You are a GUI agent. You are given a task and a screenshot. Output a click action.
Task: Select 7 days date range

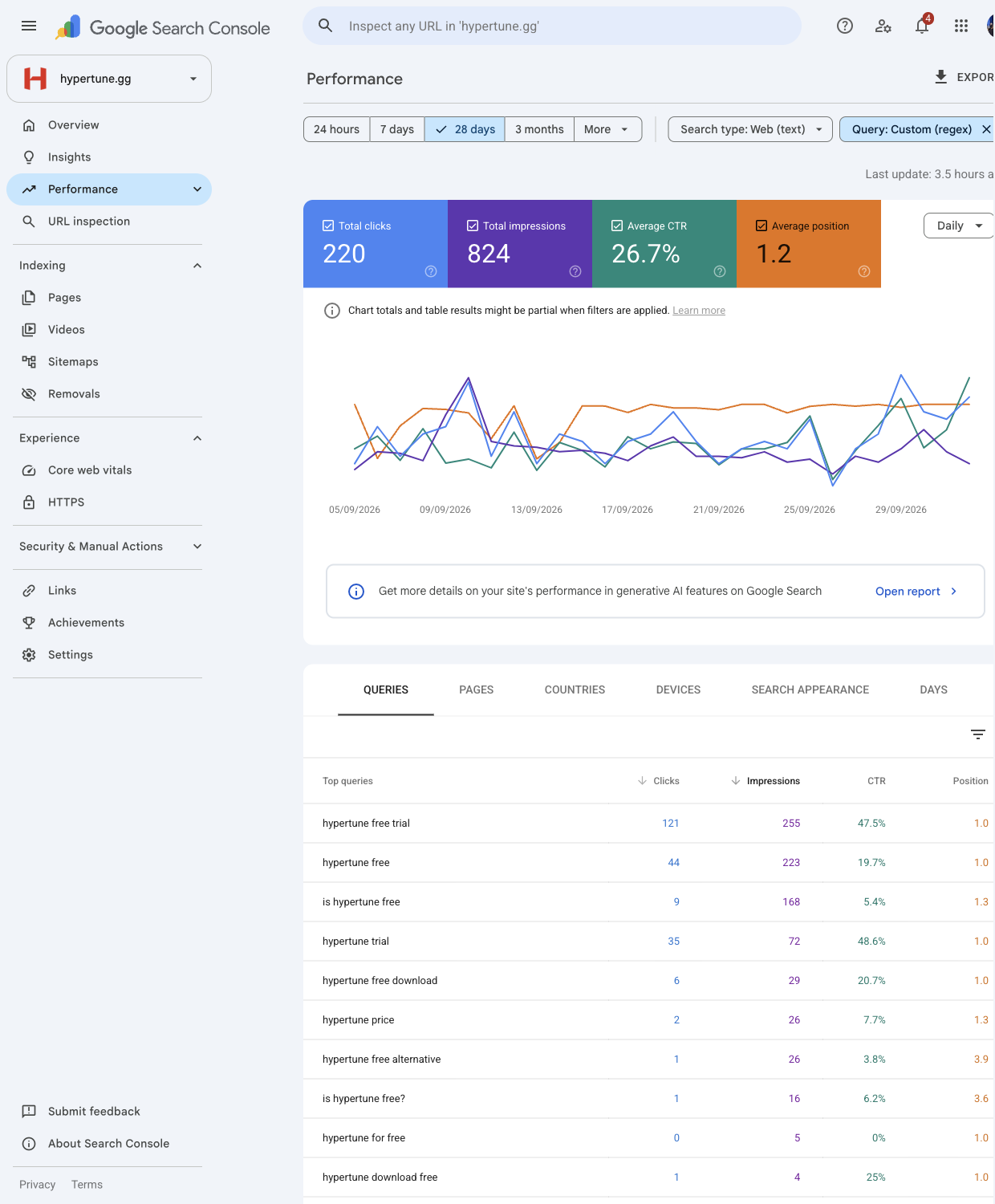(x=397, y=129)
